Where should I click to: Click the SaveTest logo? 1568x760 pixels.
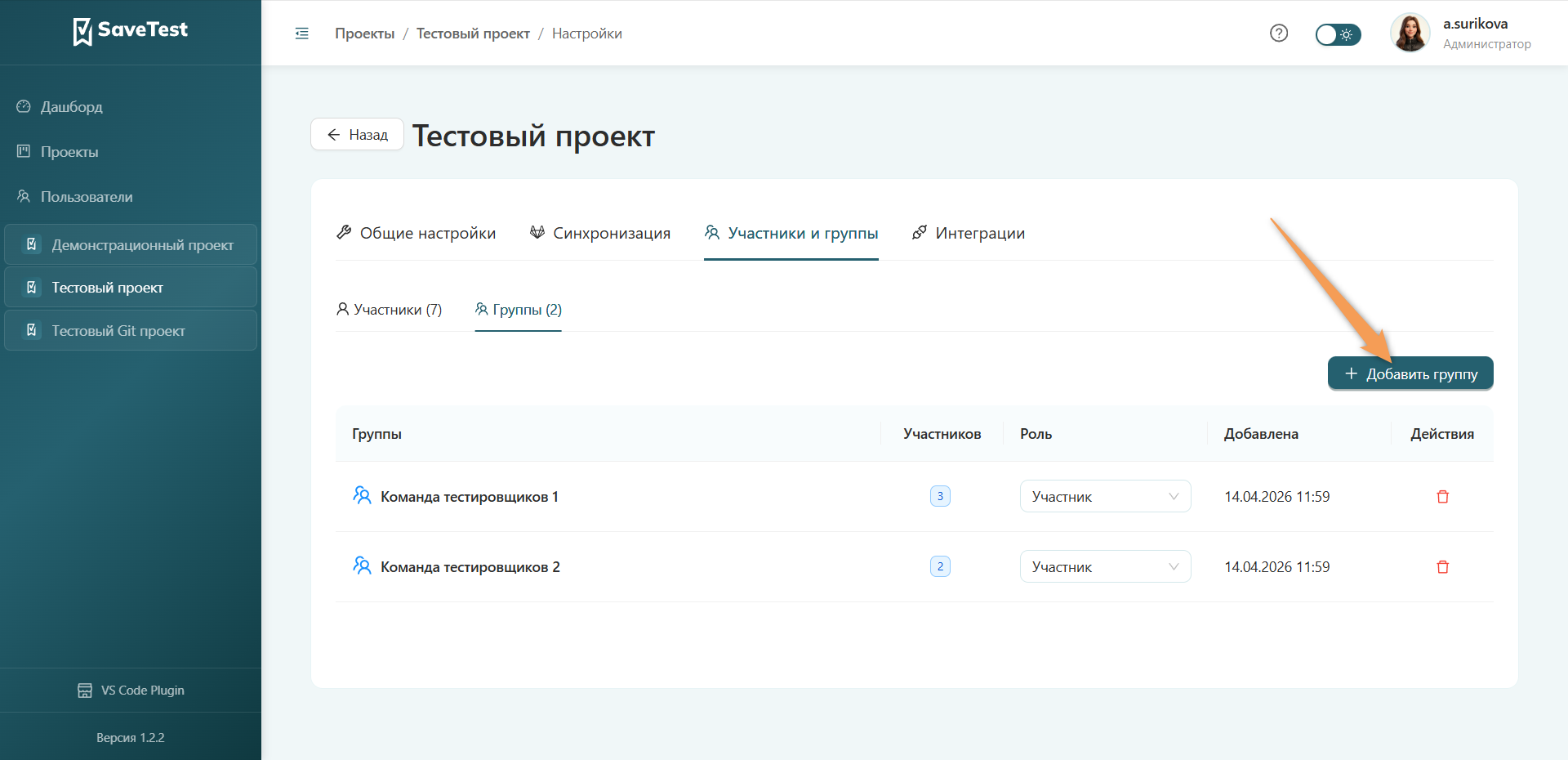click(131, 31)
